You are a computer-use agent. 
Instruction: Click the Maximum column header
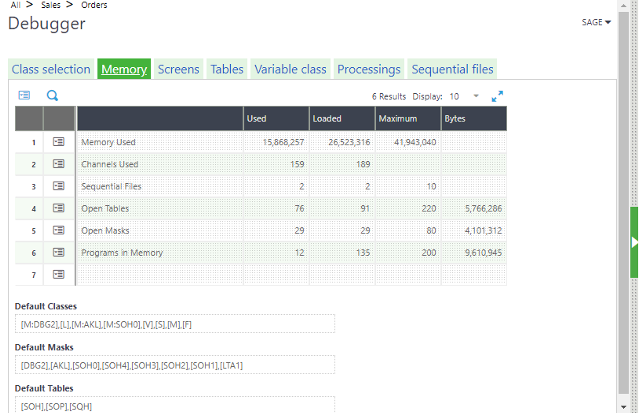click(x=407, y=119)
